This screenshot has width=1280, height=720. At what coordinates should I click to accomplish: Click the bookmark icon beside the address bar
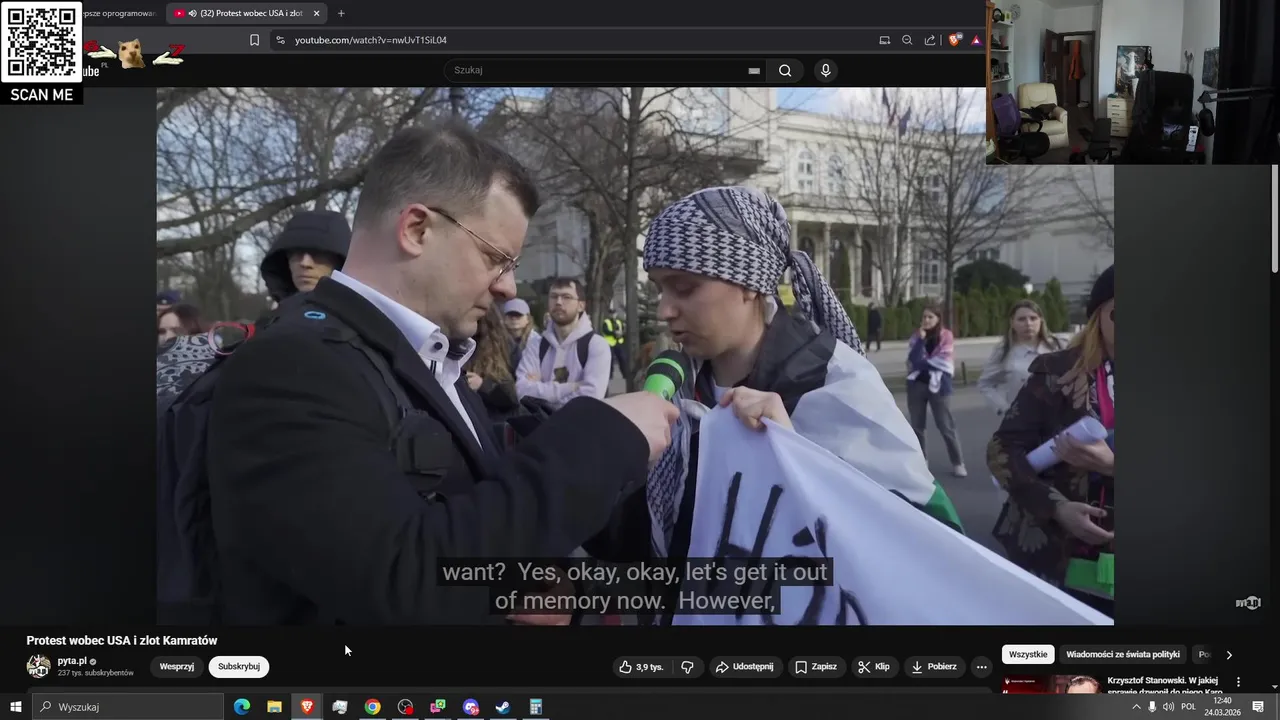pos(254,40)
